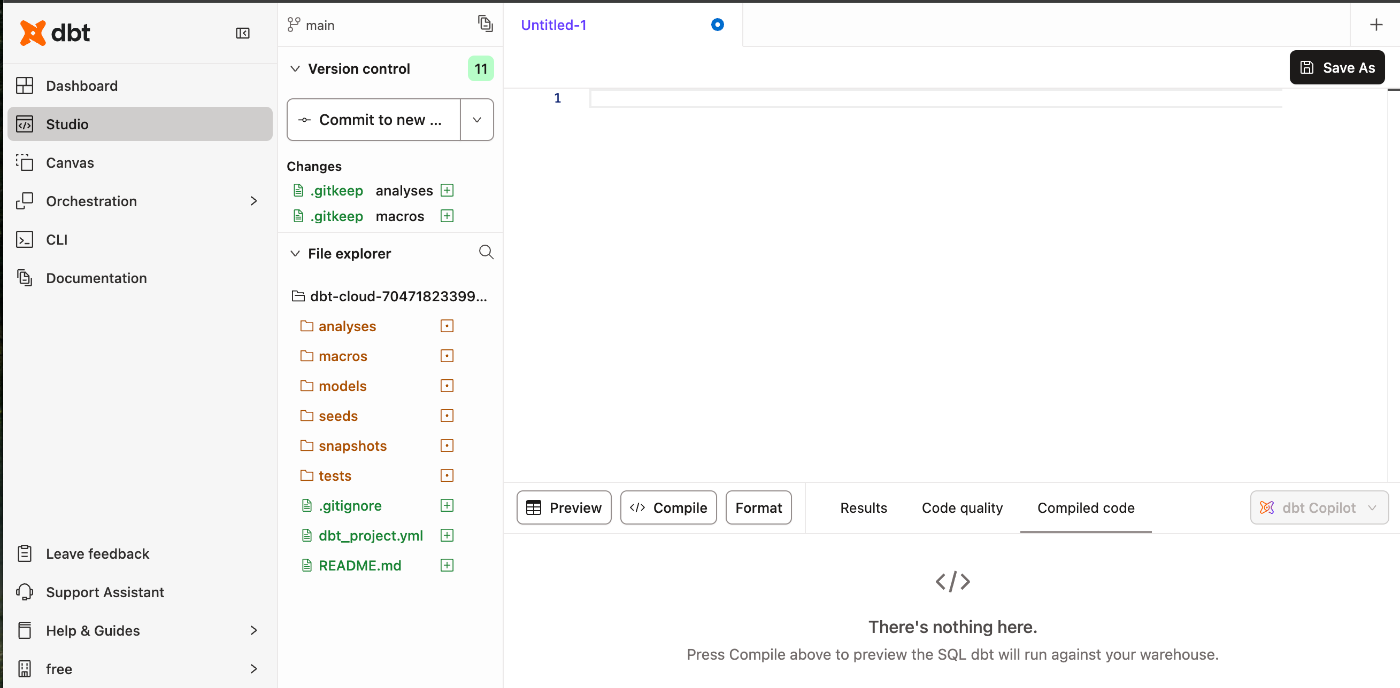Open the changed .gitkeep in macros
Screen dimensions: 1400x688
(x=337, y=216)
